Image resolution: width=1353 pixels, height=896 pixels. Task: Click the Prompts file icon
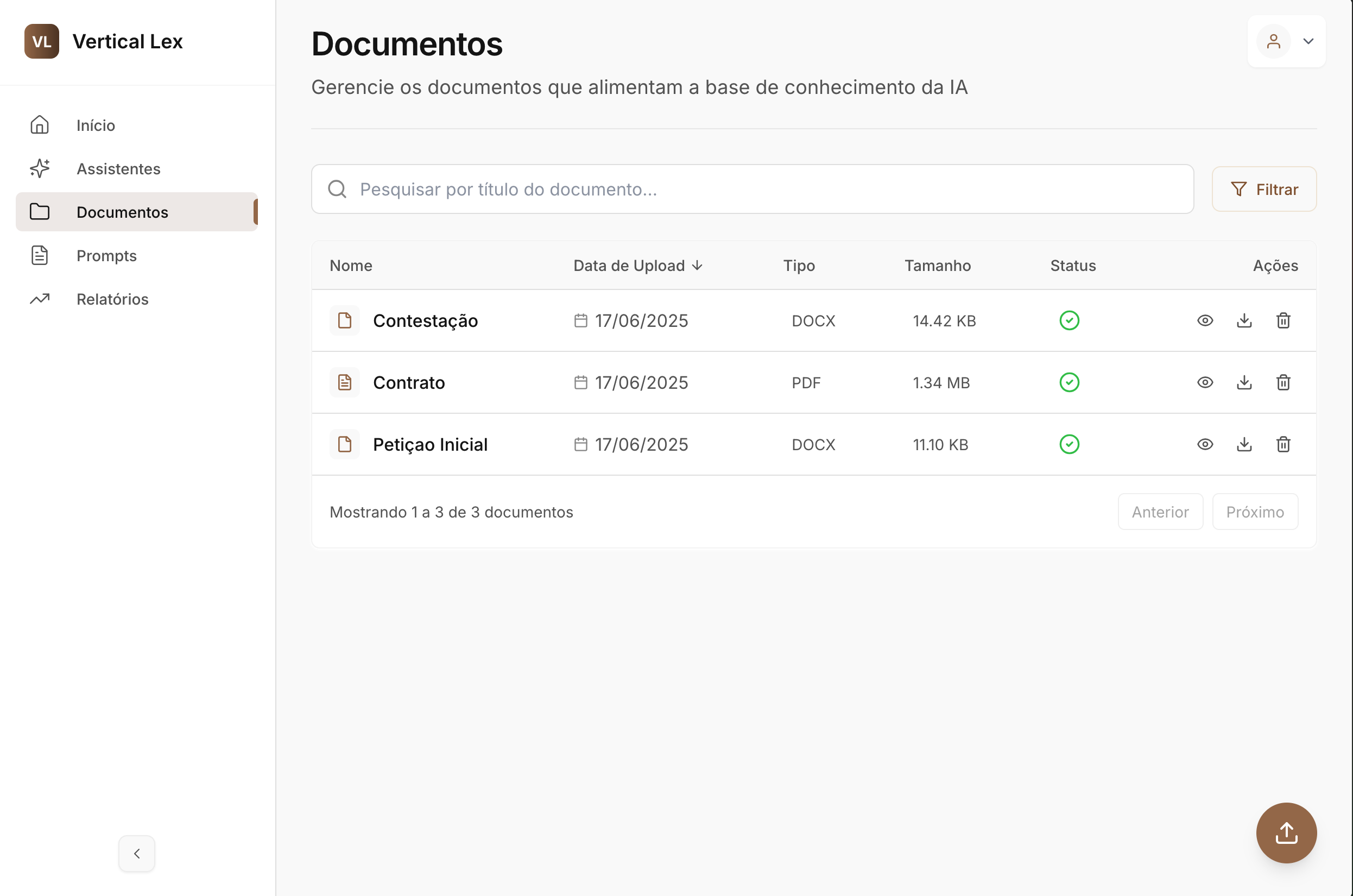(40, 255)
